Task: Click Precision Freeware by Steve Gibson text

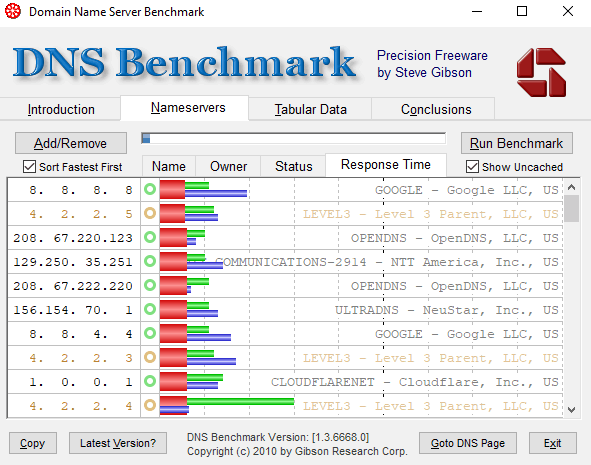Action: click(x=432, y=64)
